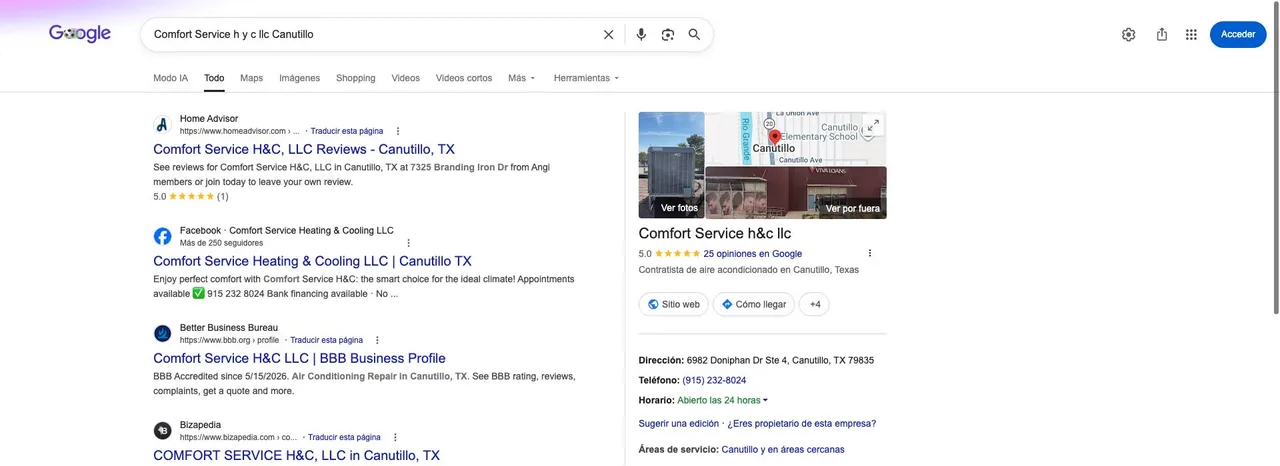Image resolution: width=1280 pixels, height=466 pixels.
Task: Translate the Home Advisor page link
Action: [x=346, y=131]
